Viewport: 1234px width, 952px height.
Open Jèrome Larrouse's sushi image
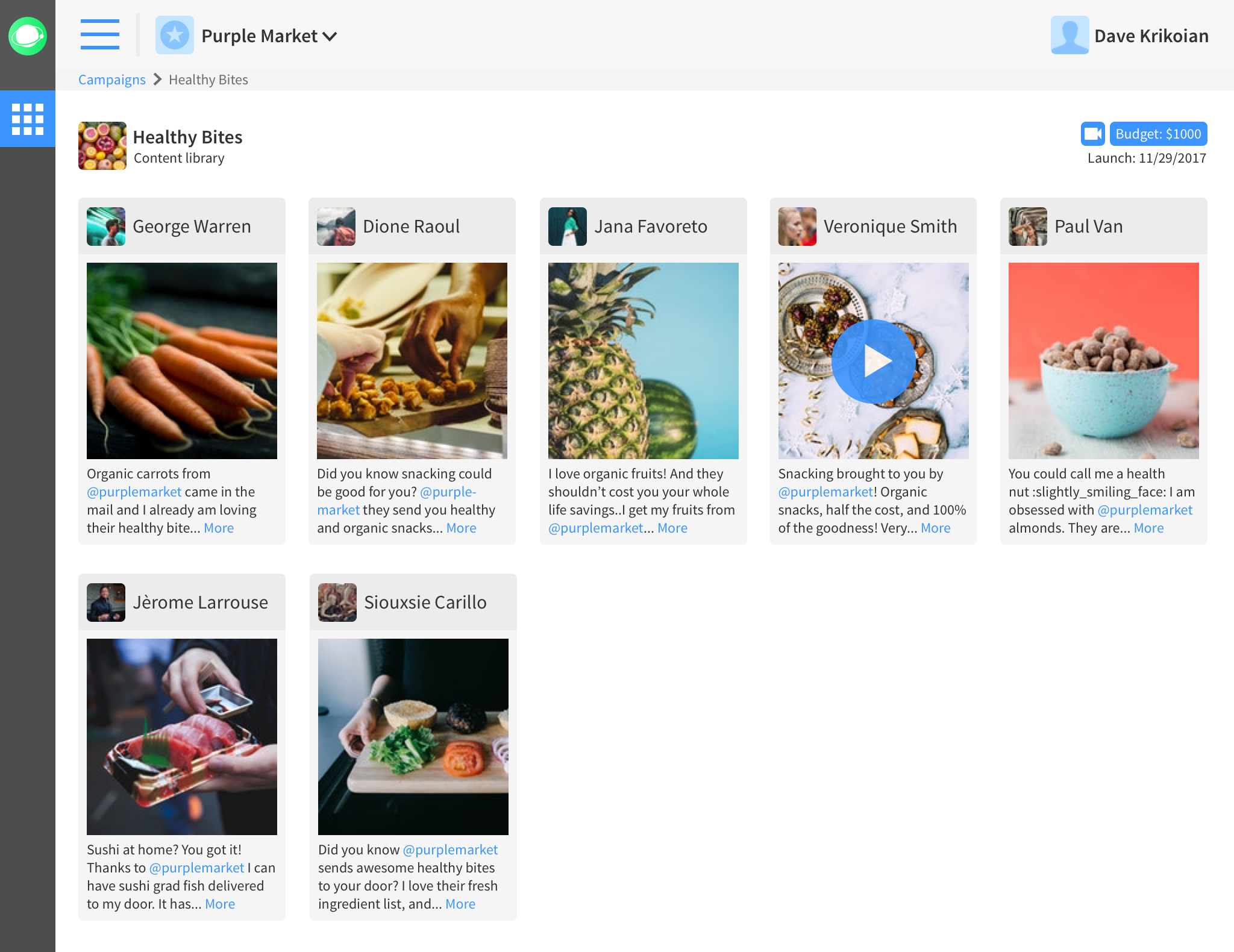click(181, 736)
